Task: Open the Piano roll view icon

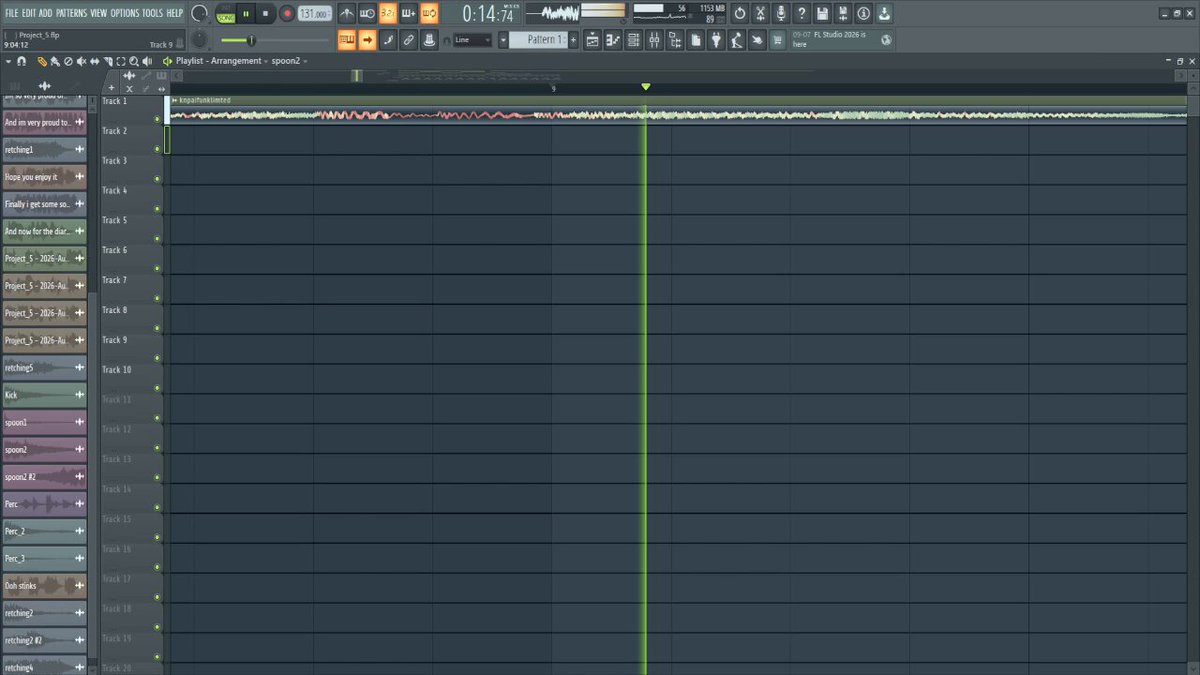Action: click(x=613, y=40)
